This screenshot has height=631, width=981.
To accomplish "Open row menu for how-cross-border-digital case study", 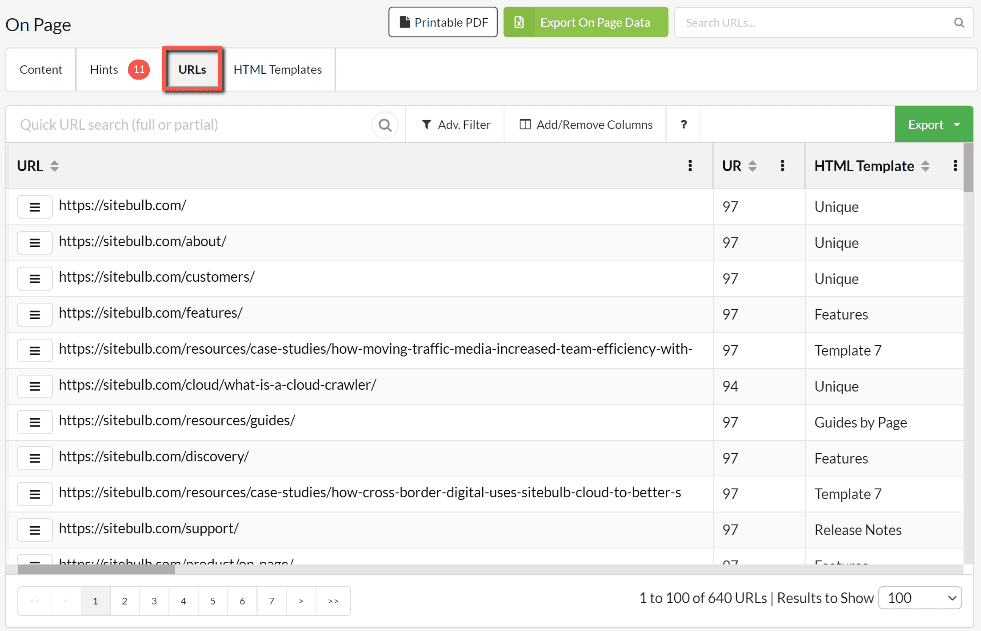I will point(34,494).
